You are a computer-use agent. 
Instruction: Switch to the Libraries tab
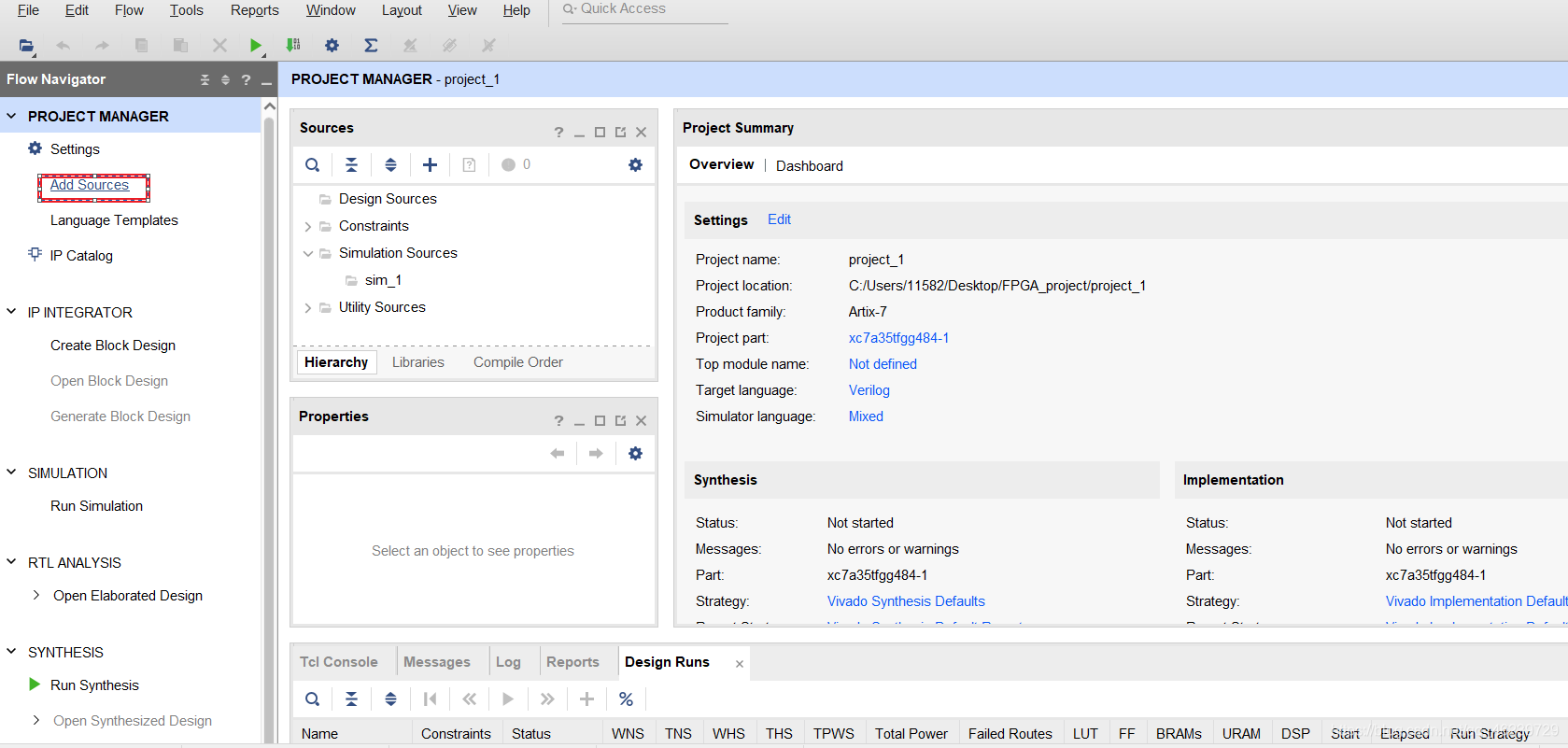coord(418,362)
